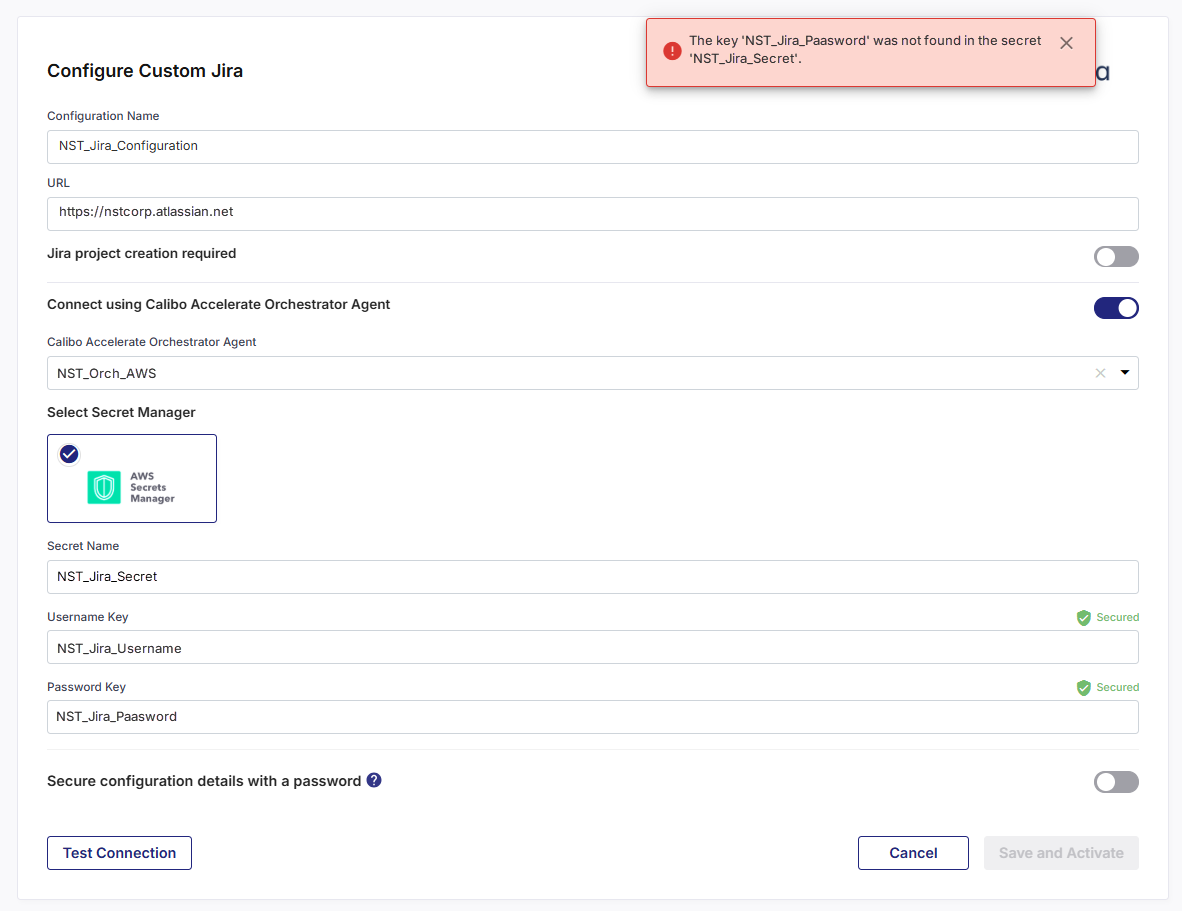The image size is (1182, 911).
Task: Click the Secured shield beside Password Key
Action: 1084,687
